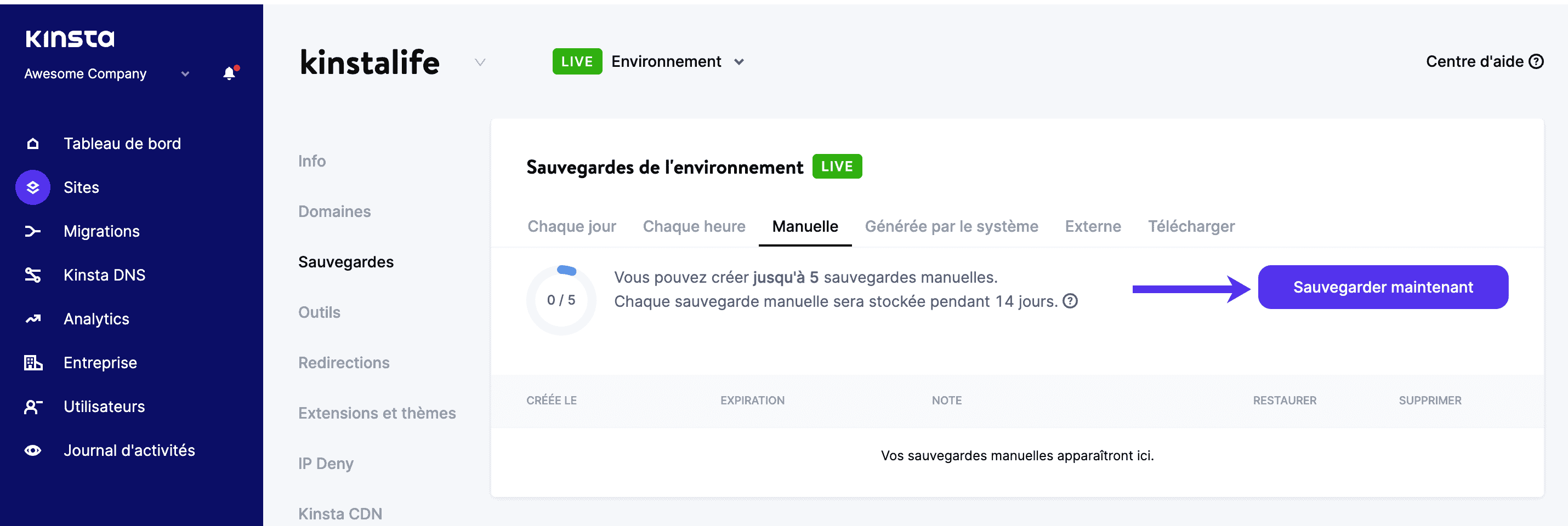Open the Utilisateurs section
The width and height of the screenshot is (1568, 526).
[104, 406]
